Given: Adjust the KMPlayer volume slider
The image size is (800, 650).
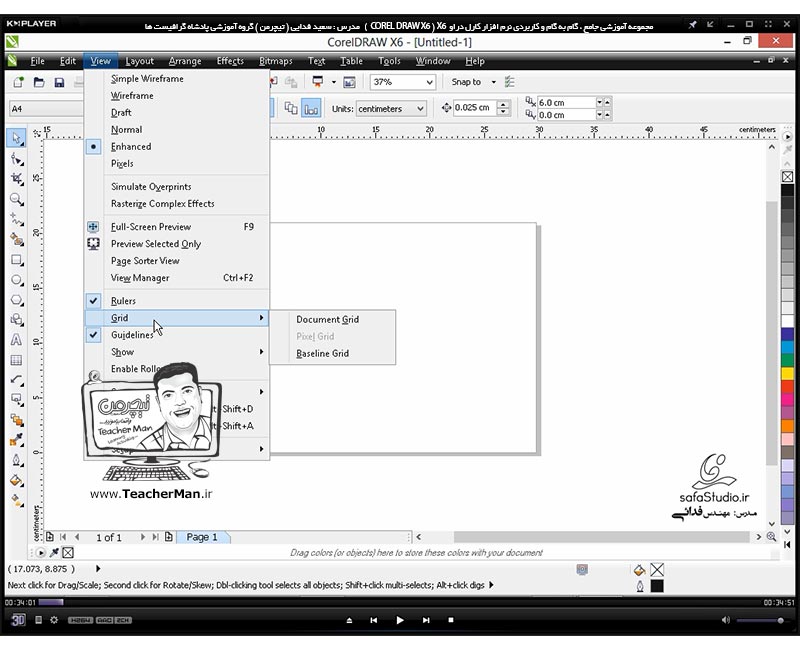Looking at the screenshot, I should [x=760, y=620].
